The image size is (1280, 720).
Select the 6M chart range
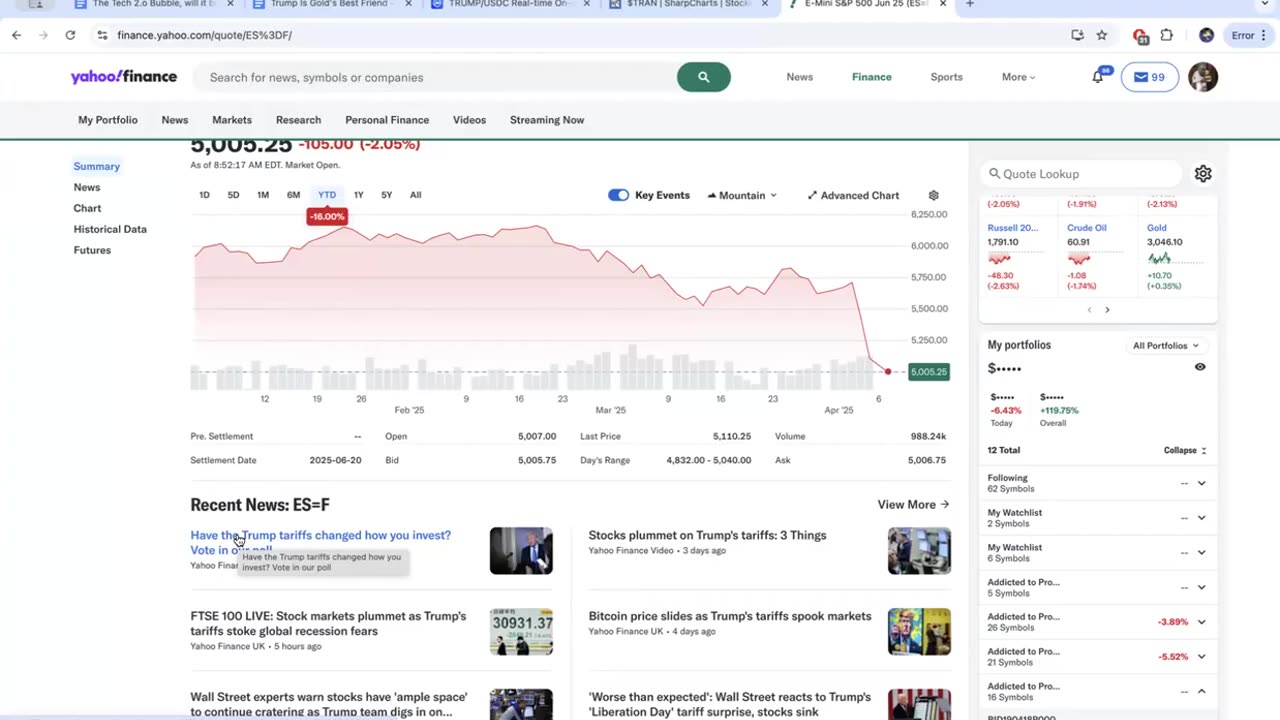pos(293,195)
